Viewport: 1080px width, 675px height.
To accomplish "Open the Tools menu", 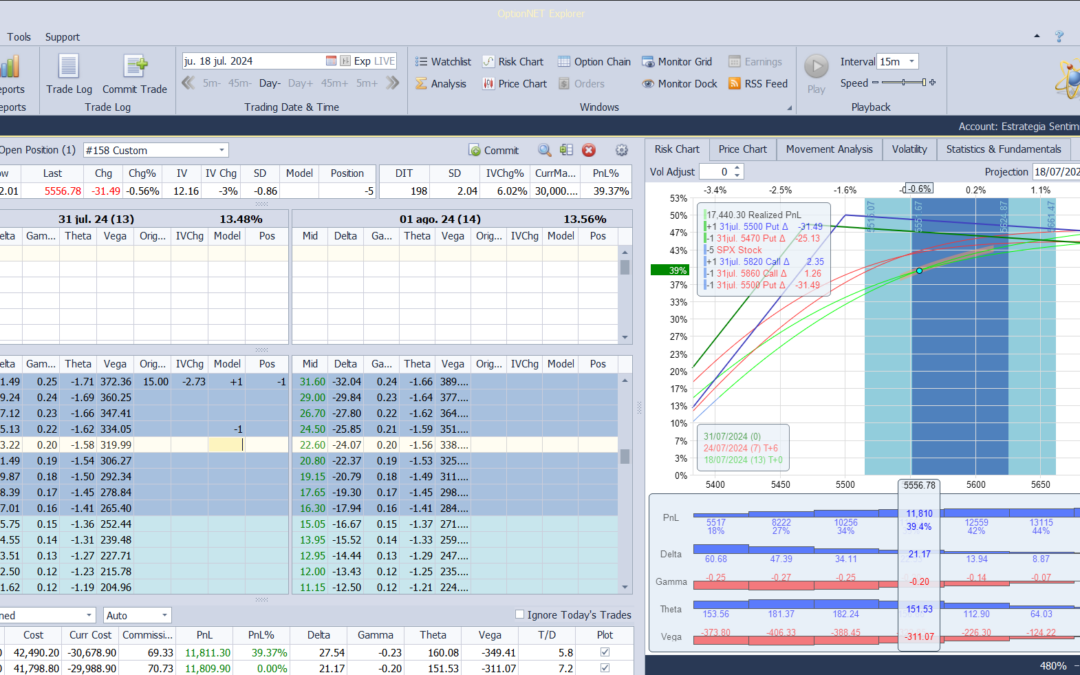I will pos(19,37).
